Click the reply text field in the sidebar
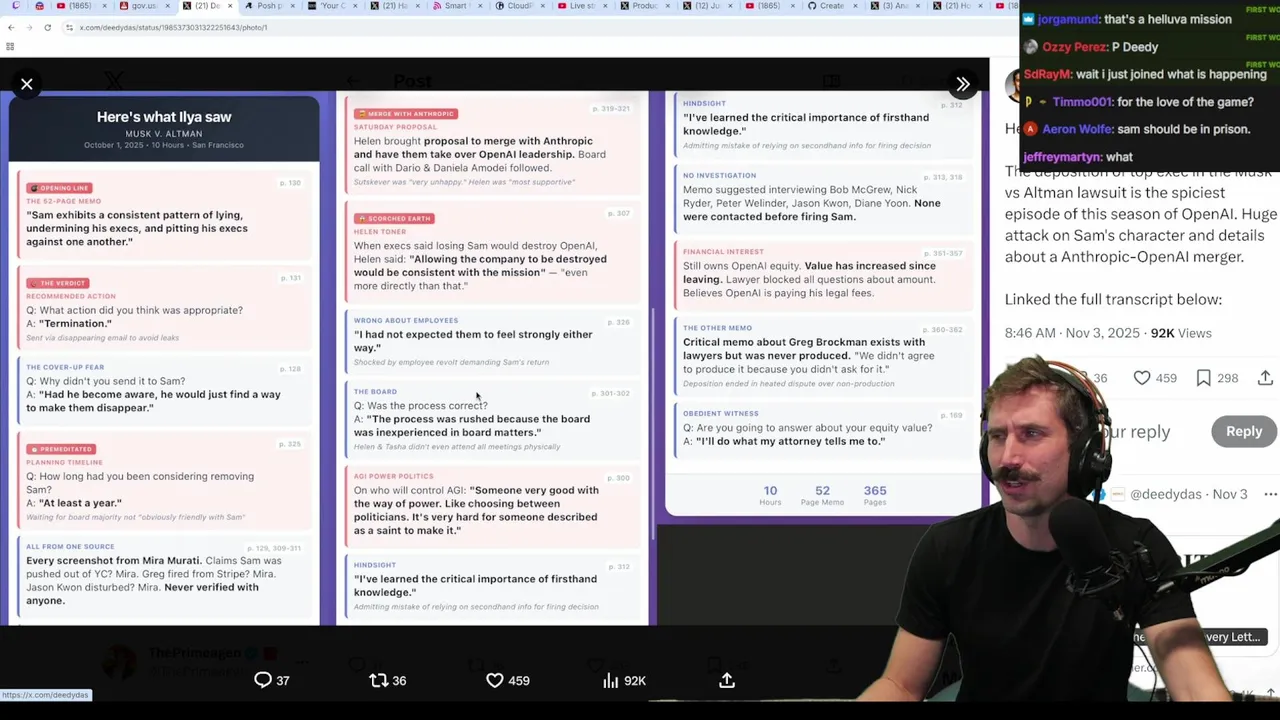Viewport: 1280px width, 720px height. 1135,432
